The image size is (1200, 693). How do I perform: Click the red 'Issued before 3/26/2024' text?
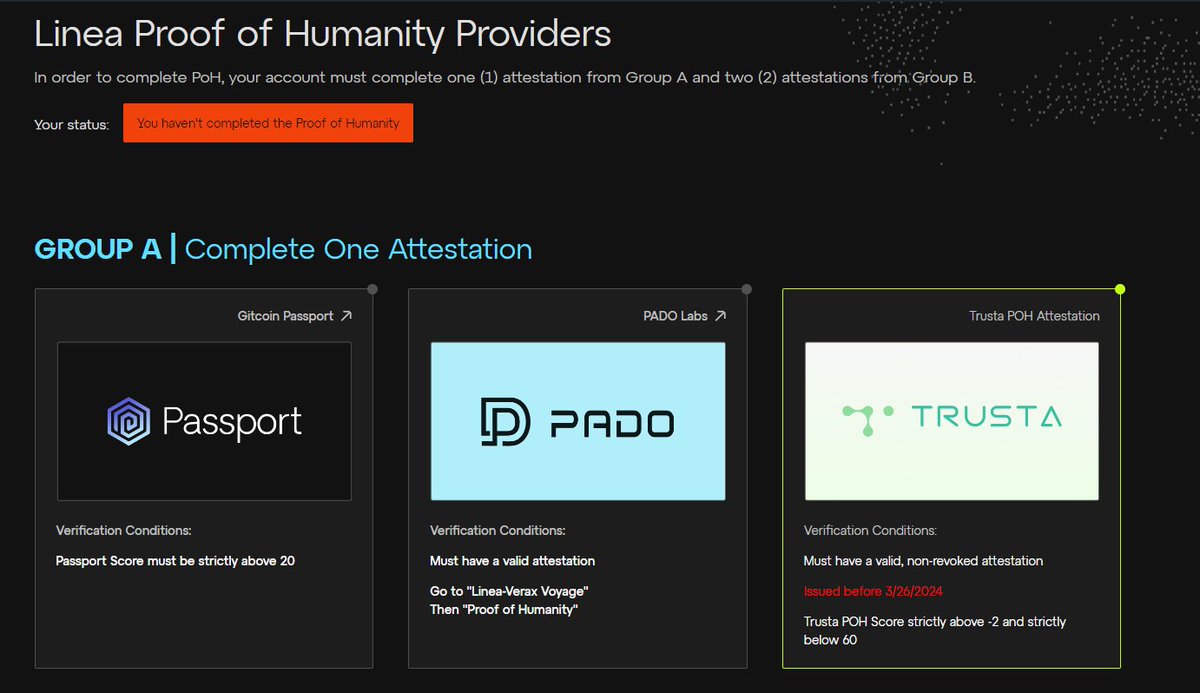point(872,591)
